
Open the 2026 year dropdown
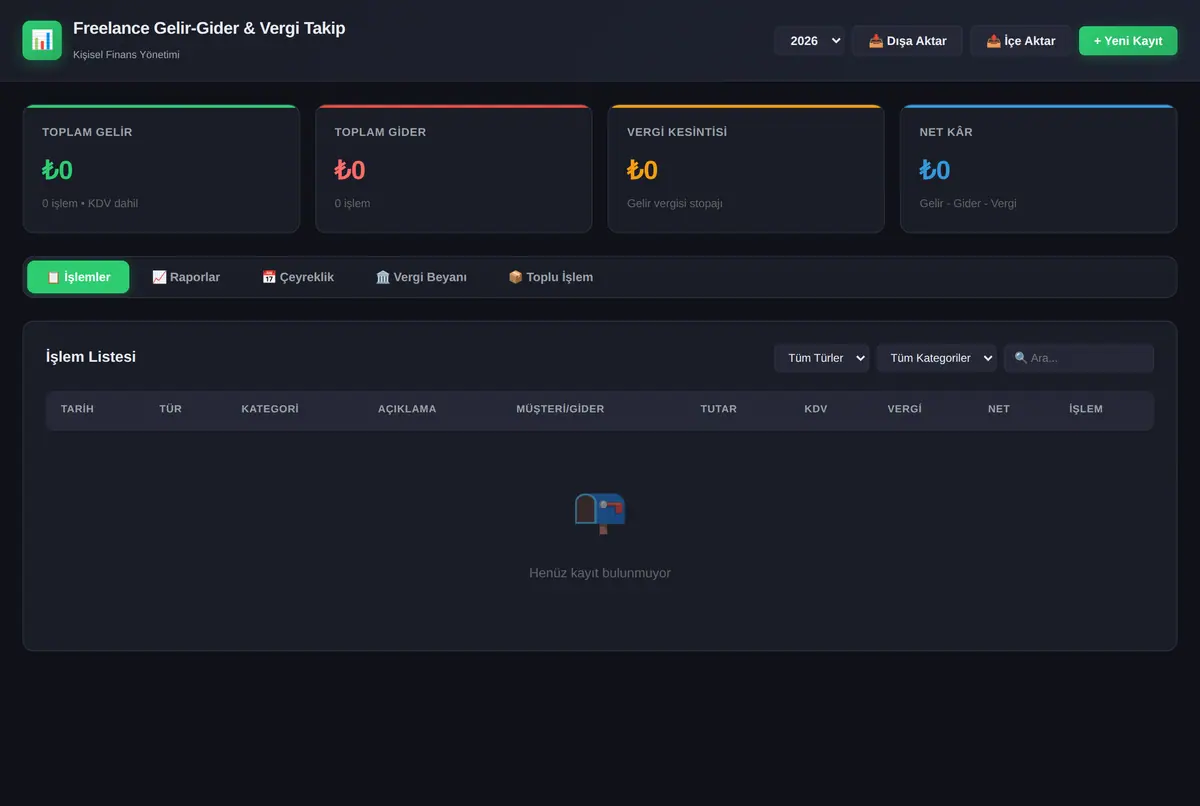[x=809, y=41]
